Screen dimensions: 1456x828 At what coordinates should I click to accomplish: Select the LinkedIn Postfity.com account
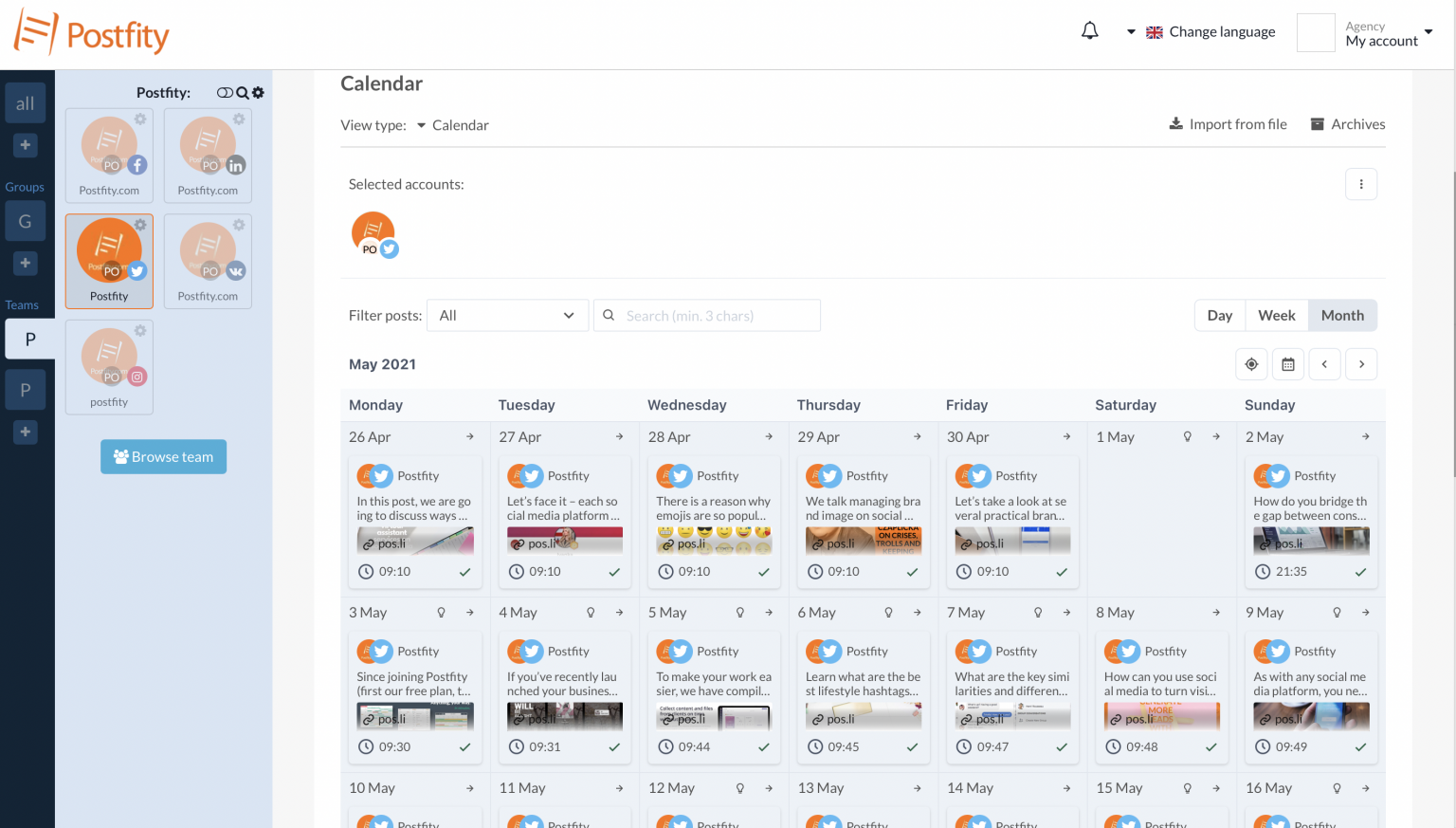(x=208, y=155)
